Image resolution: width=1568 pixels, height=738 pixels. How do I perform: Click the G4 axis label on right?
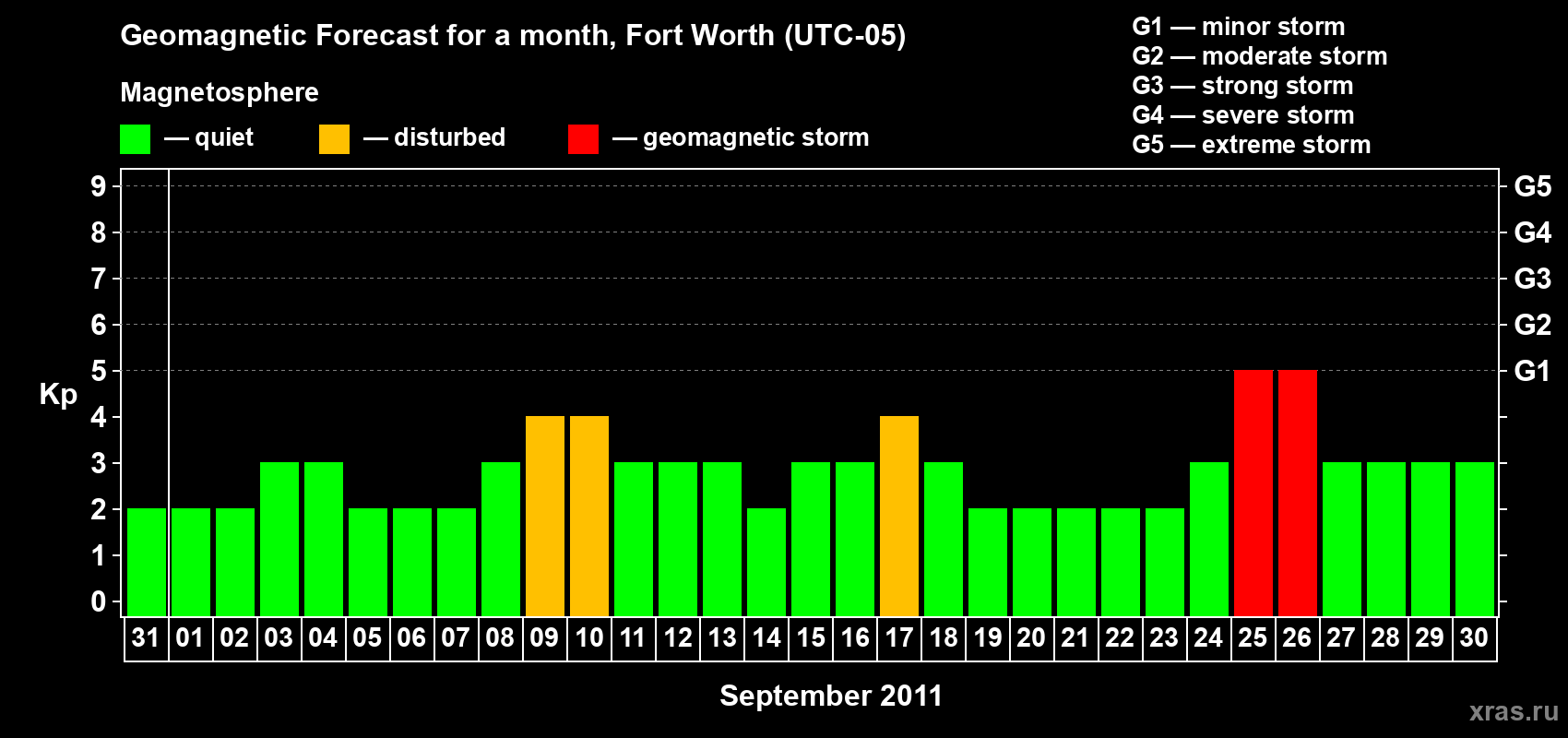(x=1533, y=232)
